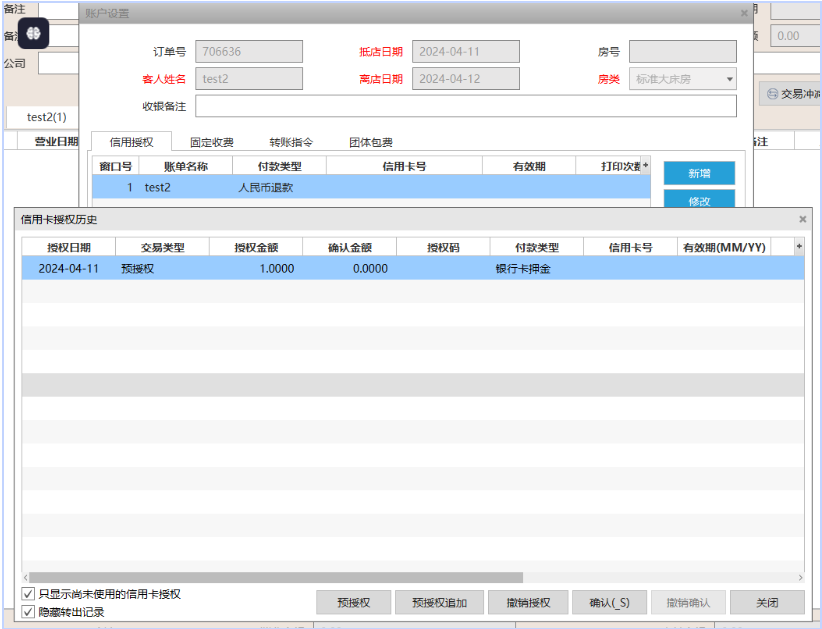The width and height of the screenshot is (822, 629).
Task: Click the asterisk column selector in 信用授权 grid
Action: click(x=646, y=166)
